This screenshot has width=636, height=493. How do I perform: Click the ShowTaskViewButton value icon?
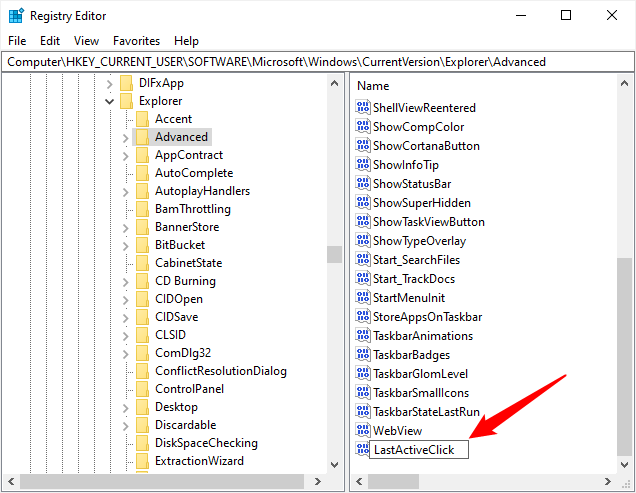tap(363, 222)
